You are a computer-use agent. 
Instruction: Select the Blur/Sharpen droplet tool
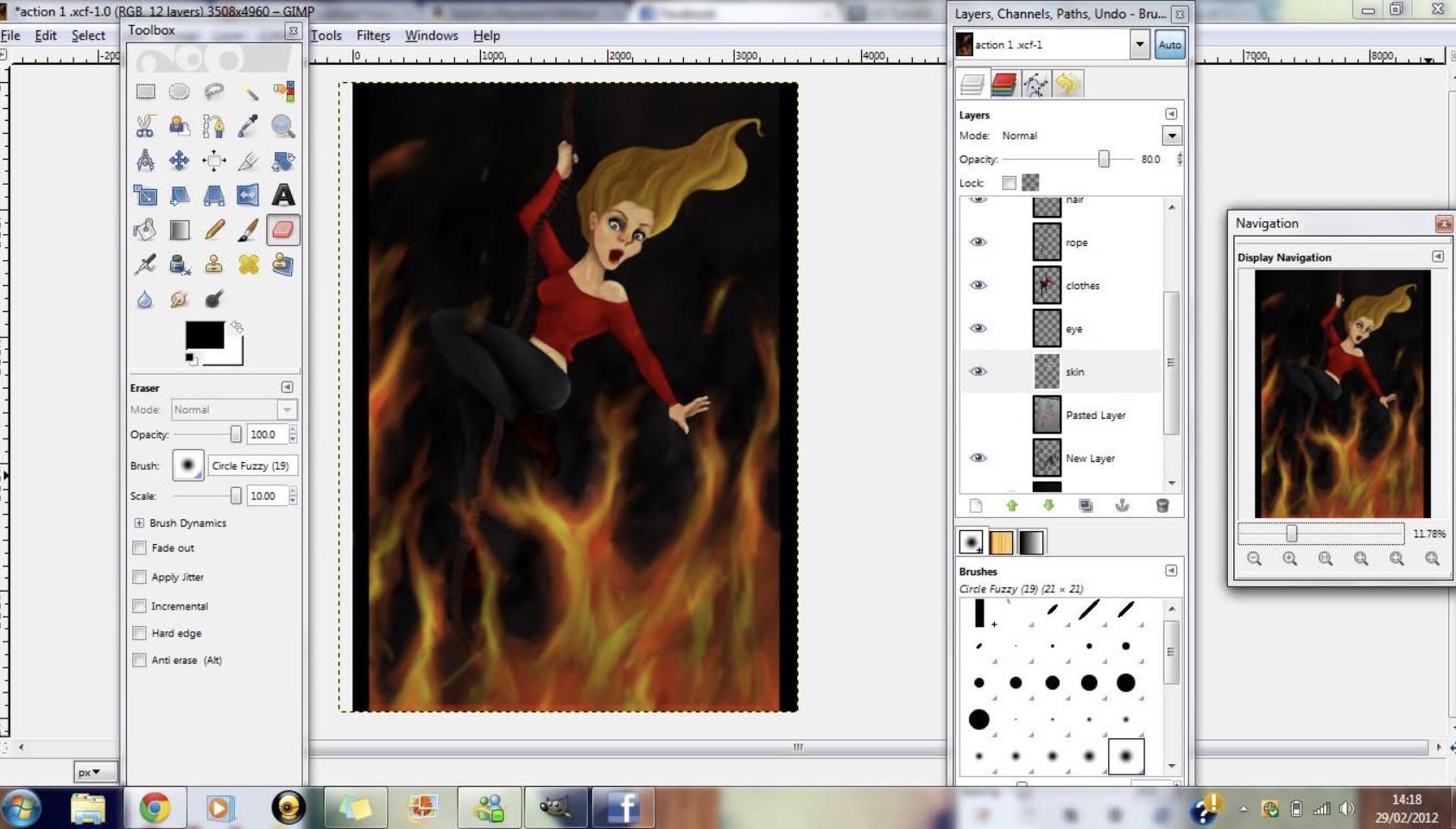click(x=145, y=299)
